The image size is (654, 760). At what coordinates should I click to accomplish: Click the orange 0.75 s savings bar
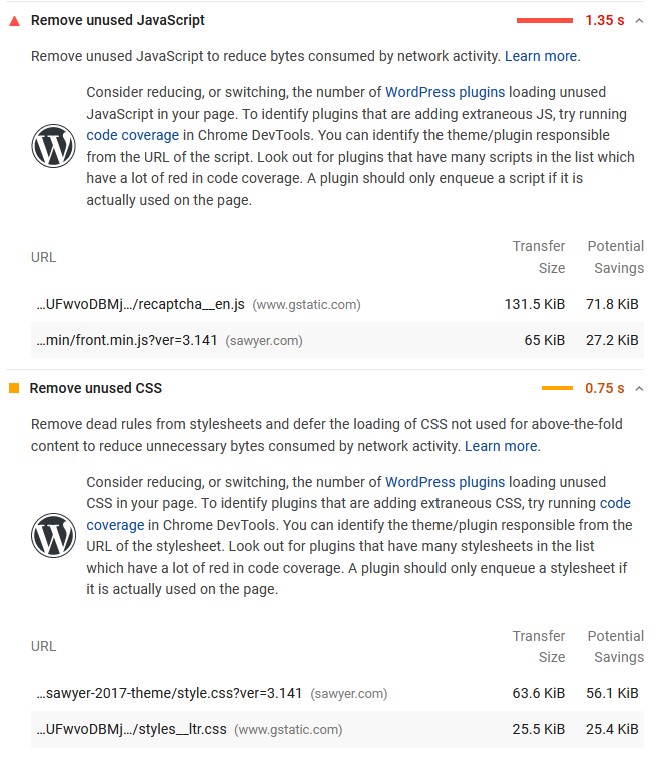pyautogui.click(x=557, y=388)
